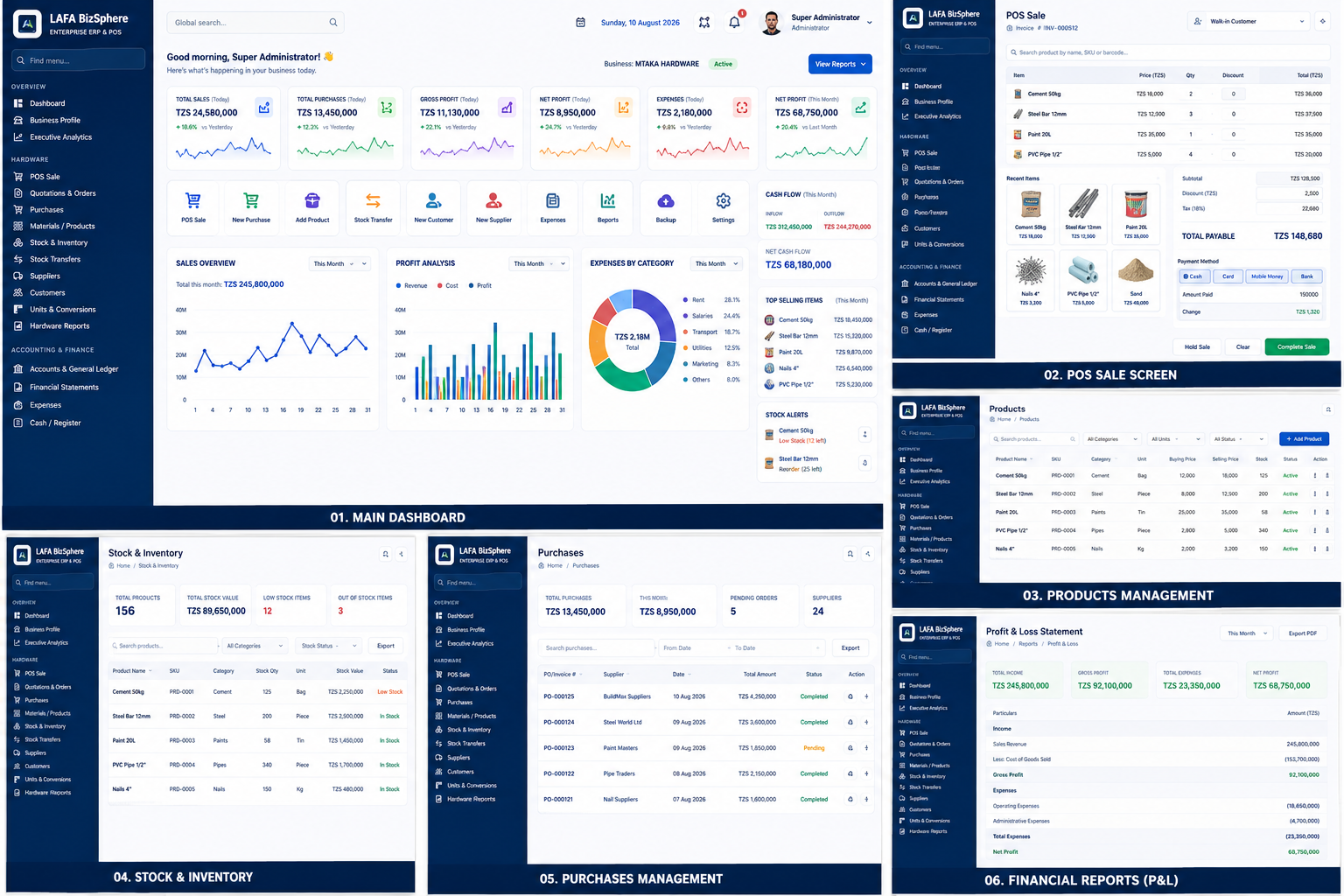This screenshot has height=896, width=1344.
Task: Click Complete Sale button in POS screen
Action: pyautogui.click(x=1297, y=347)
